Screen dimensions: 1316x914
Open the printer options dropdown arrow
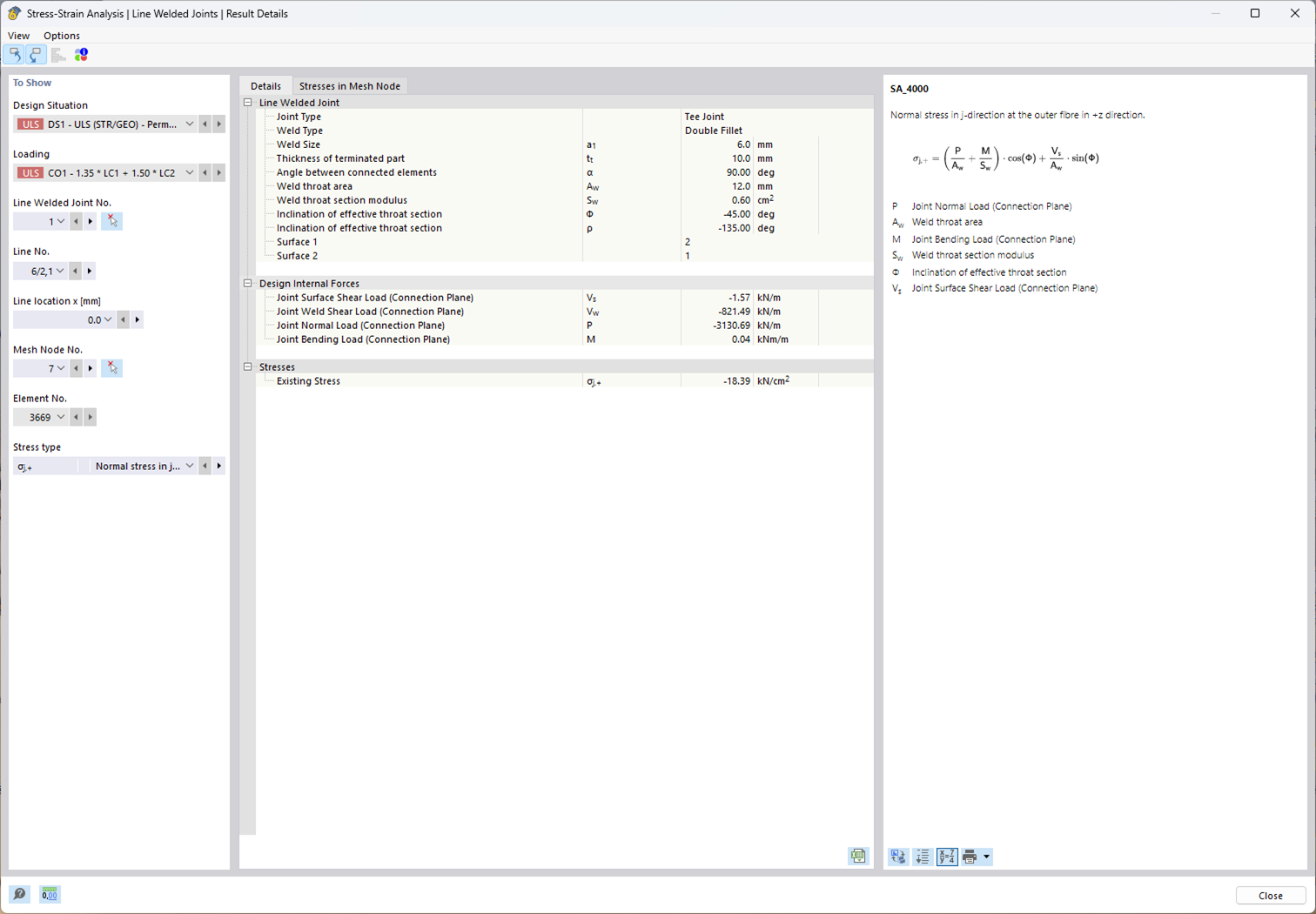point(987,857)
